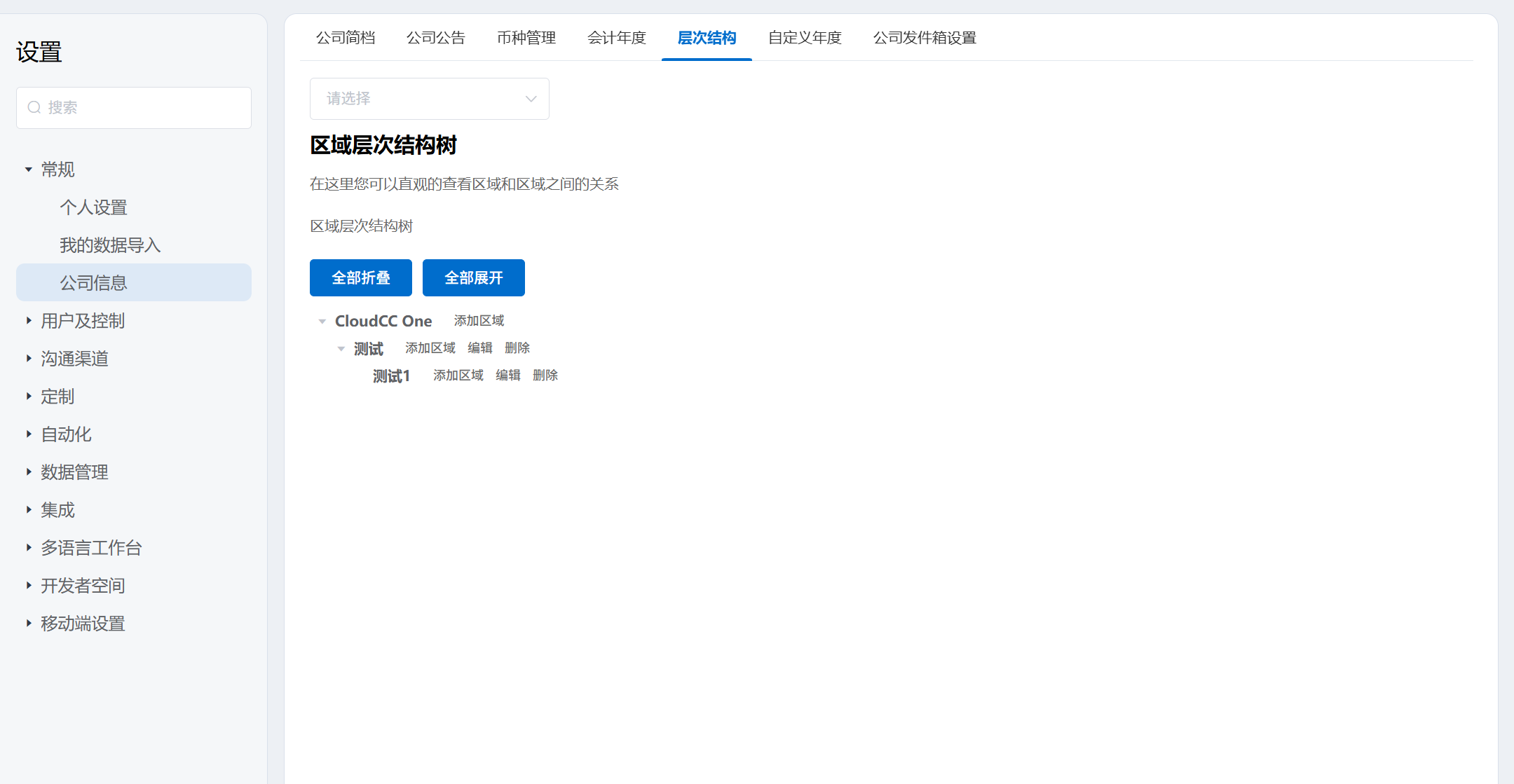Open 个人设置 in the sidebar
Screen dimensions: 1514x784
click(93, 207)
